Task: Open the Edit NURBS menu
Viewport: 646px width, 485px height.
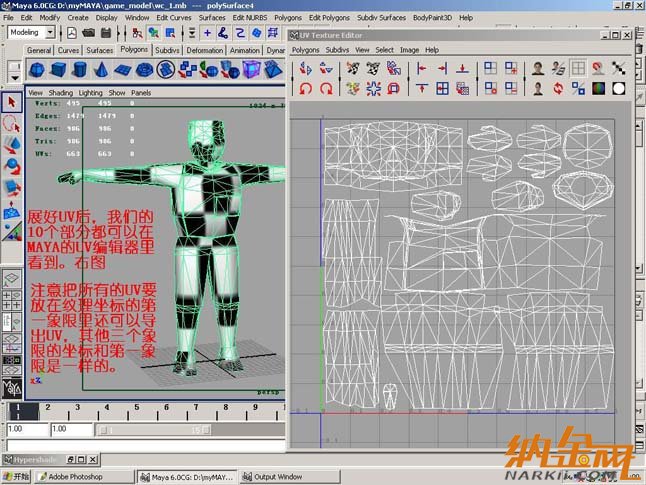Action: point(250,18)
